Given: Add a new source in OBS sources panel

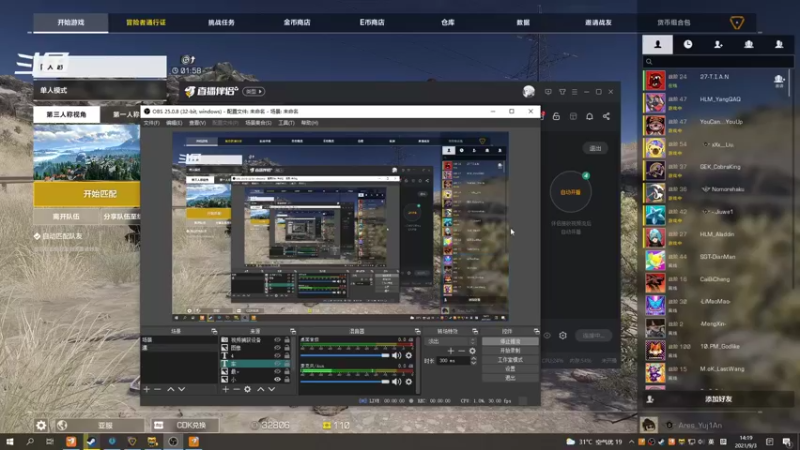Looking at the screenshot, I should [226, 389].
